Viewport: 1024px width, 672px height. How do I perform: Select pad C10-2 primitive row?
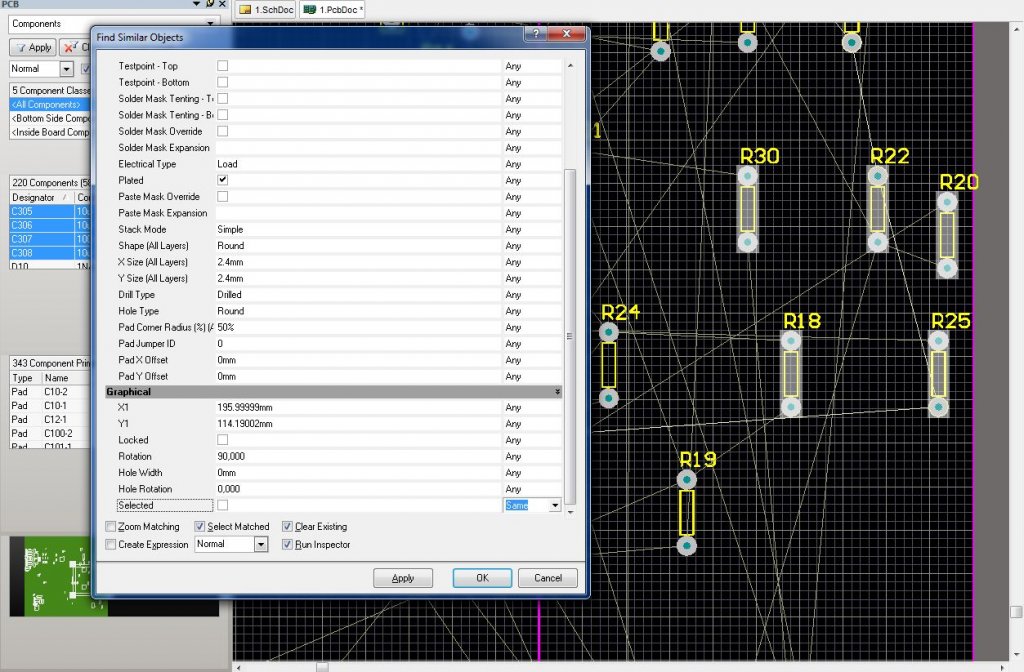50,392
